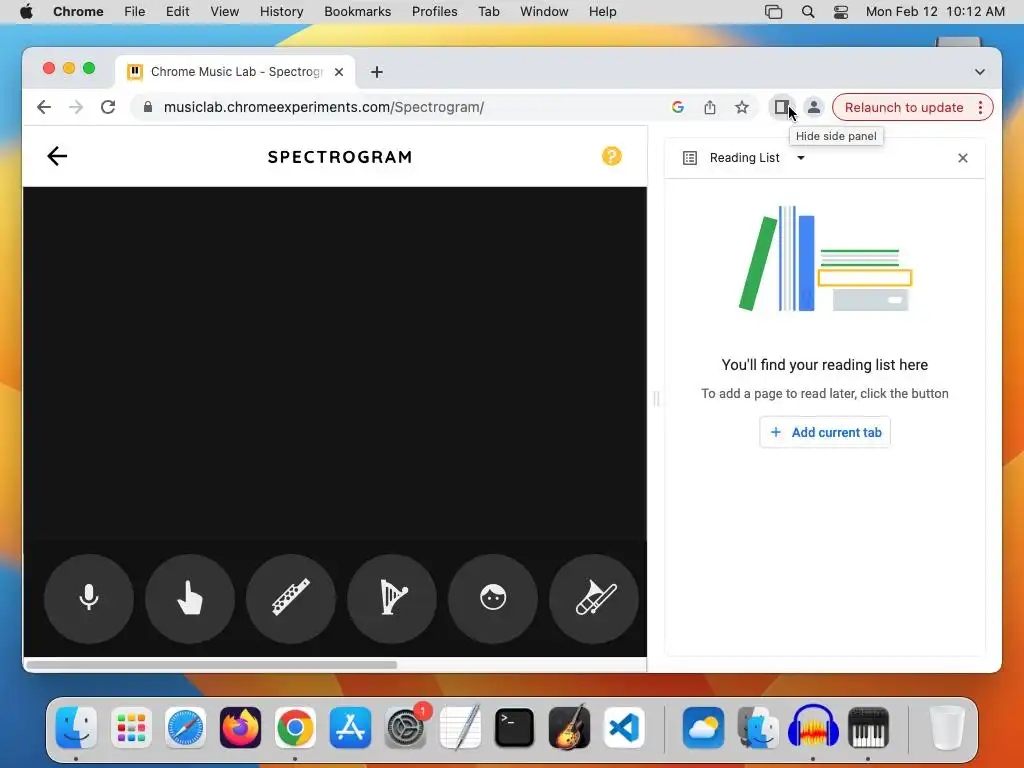Open Spotlight search in menu bar
This screenshot has height=768, width=1024.
(808, 12)
